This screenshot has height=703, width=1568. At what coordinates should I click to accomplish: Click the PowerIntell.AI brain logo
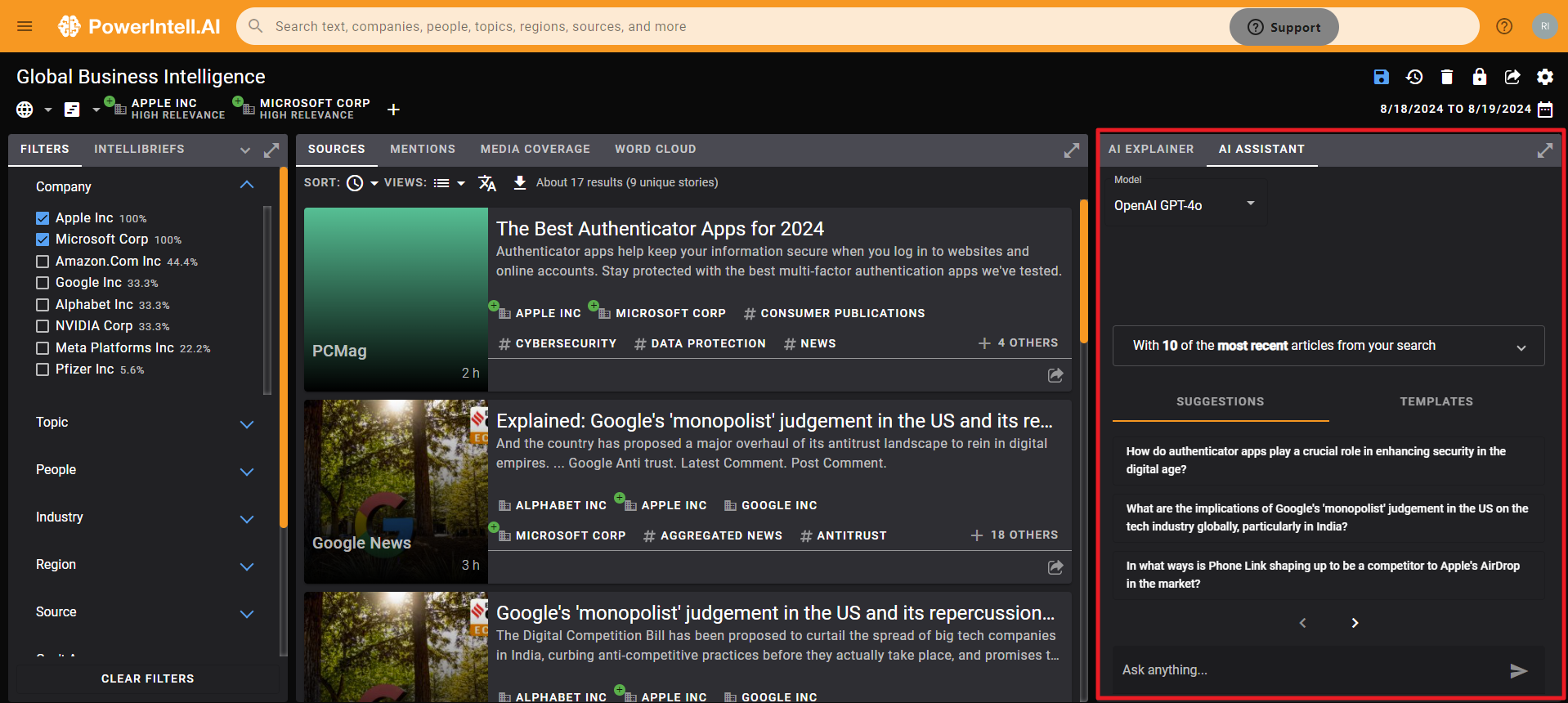coord(69,26)
